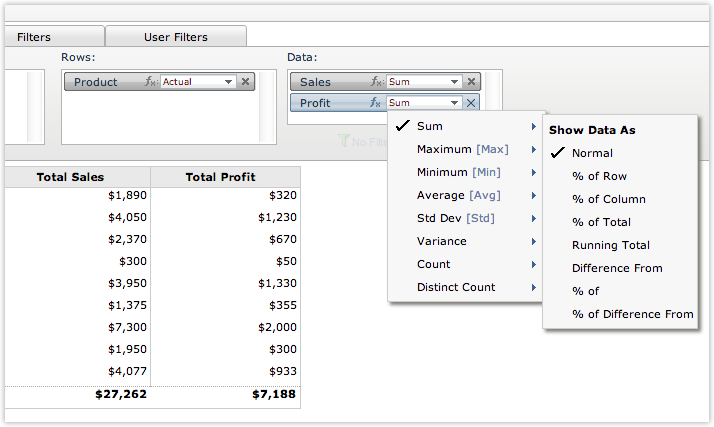
Task: Select the checked Sum aggregation option
Action: tap(430, 127)
